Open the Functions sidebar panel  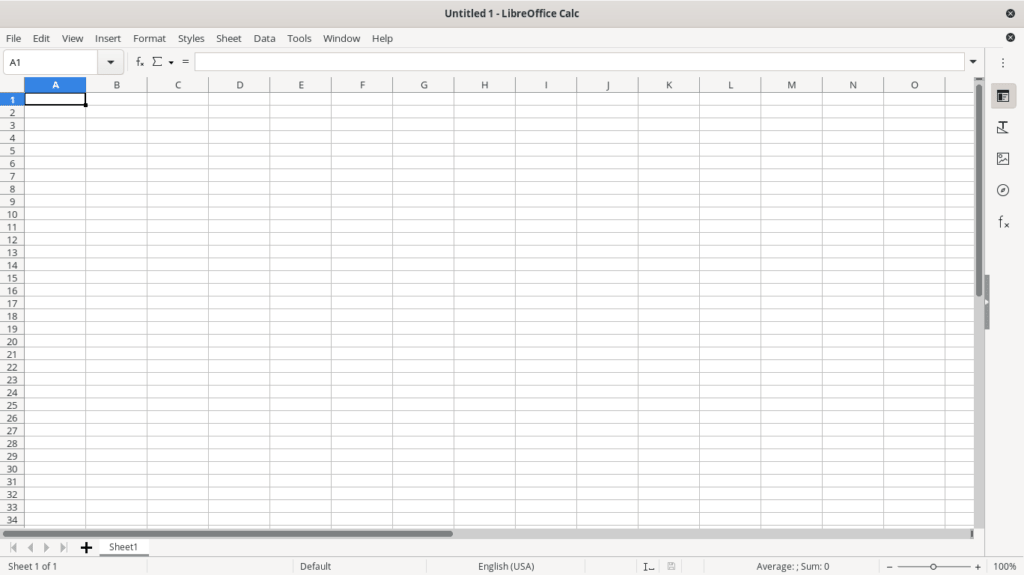[1003, 222]
